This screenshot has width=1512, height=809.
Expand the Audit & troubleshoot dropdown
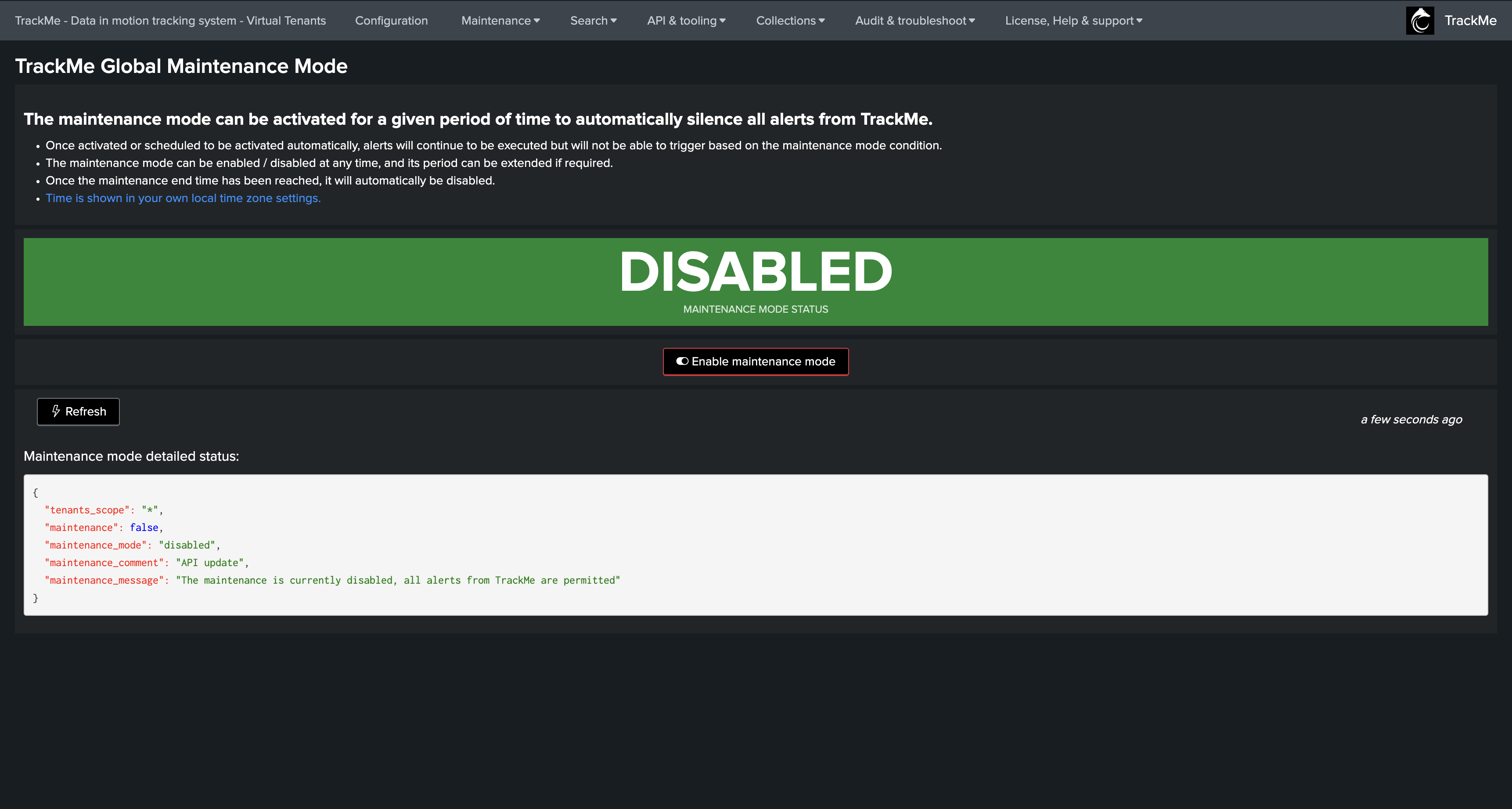(x=914, y=21)
